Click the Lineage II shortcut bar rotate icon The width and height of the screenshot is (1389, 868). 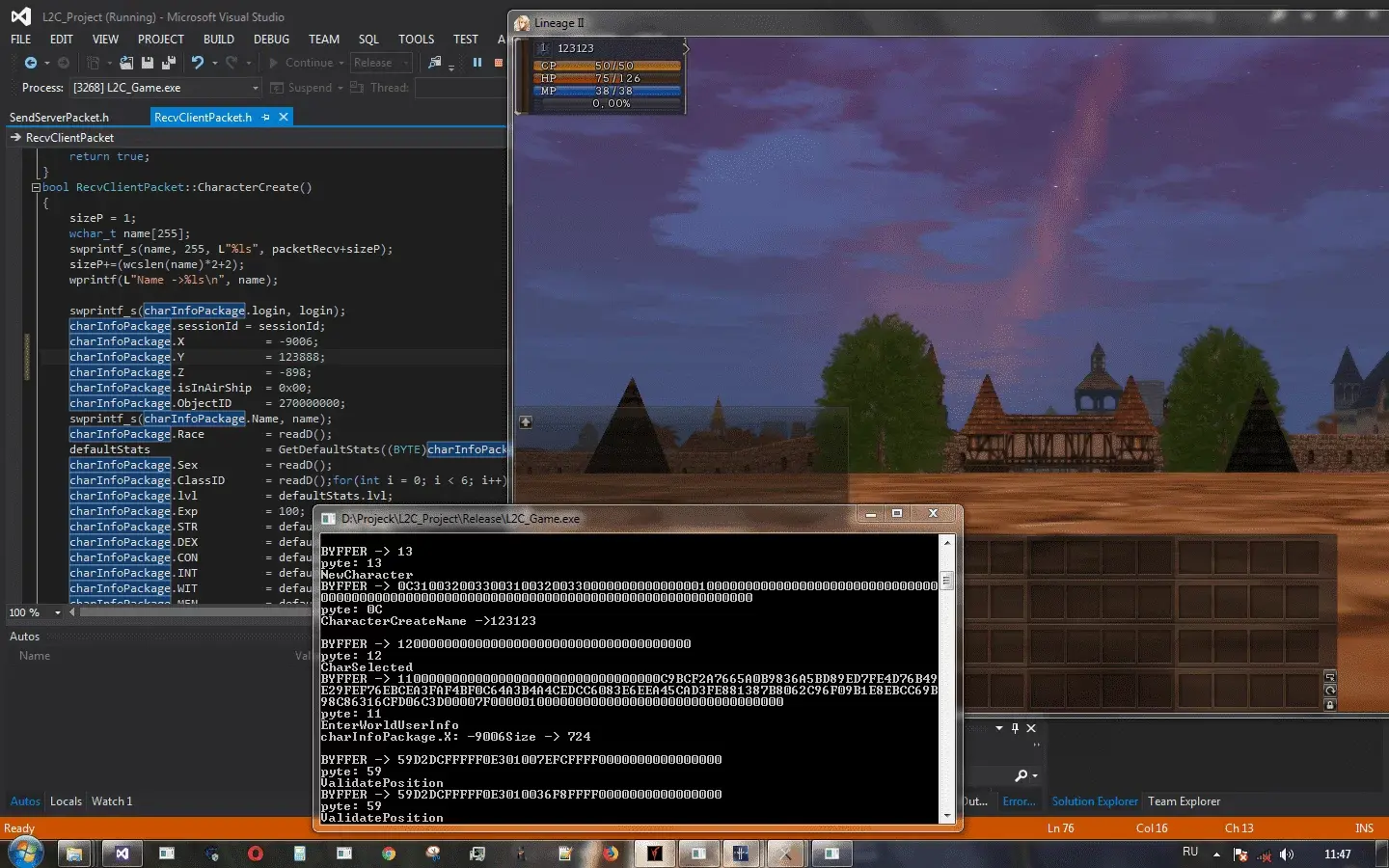[x=1330, y=691]
